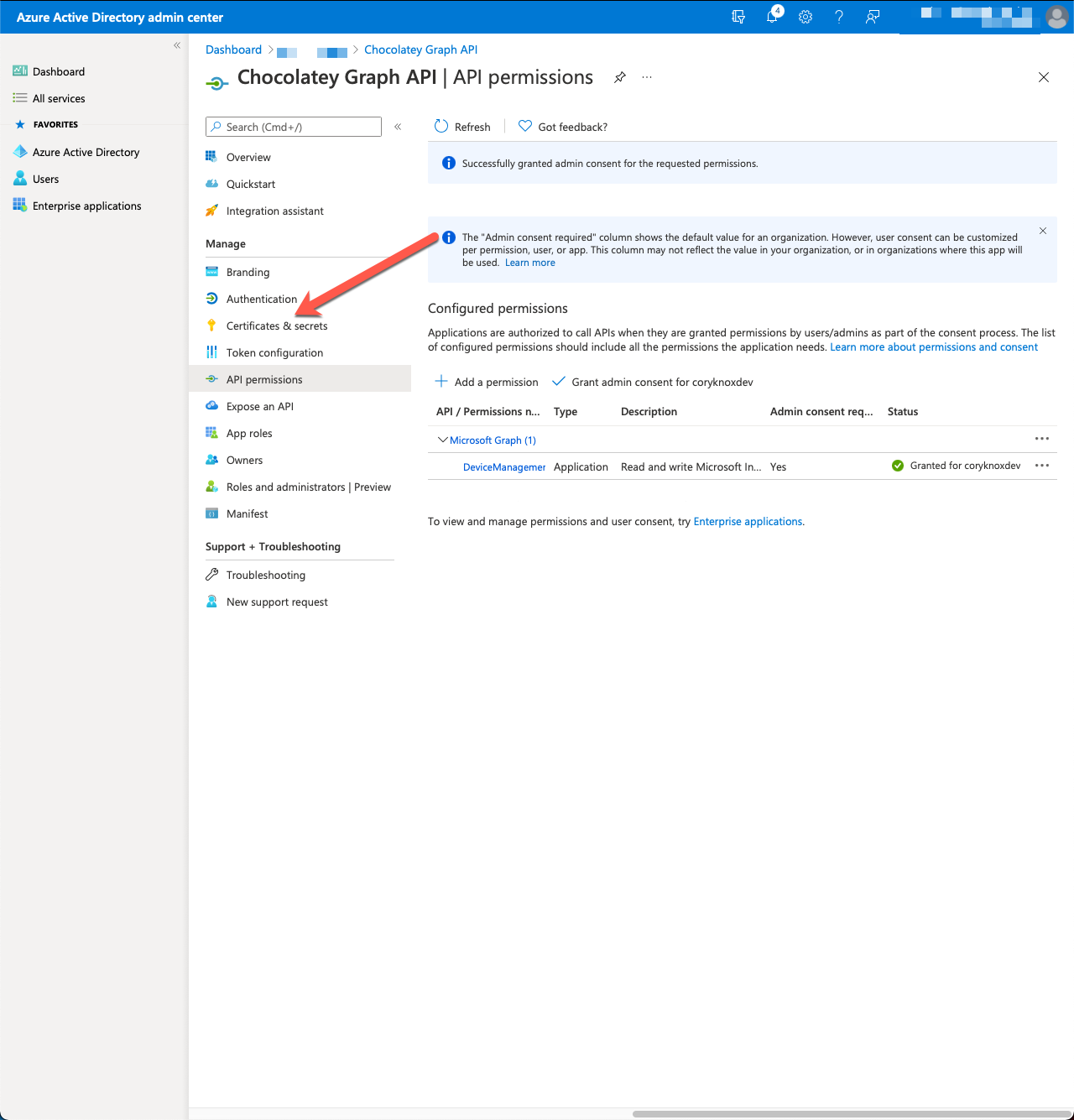Click the user account avatar
Image resolution: width=1074 pixels, height=1120 pixels.
tap(1057, 17)
